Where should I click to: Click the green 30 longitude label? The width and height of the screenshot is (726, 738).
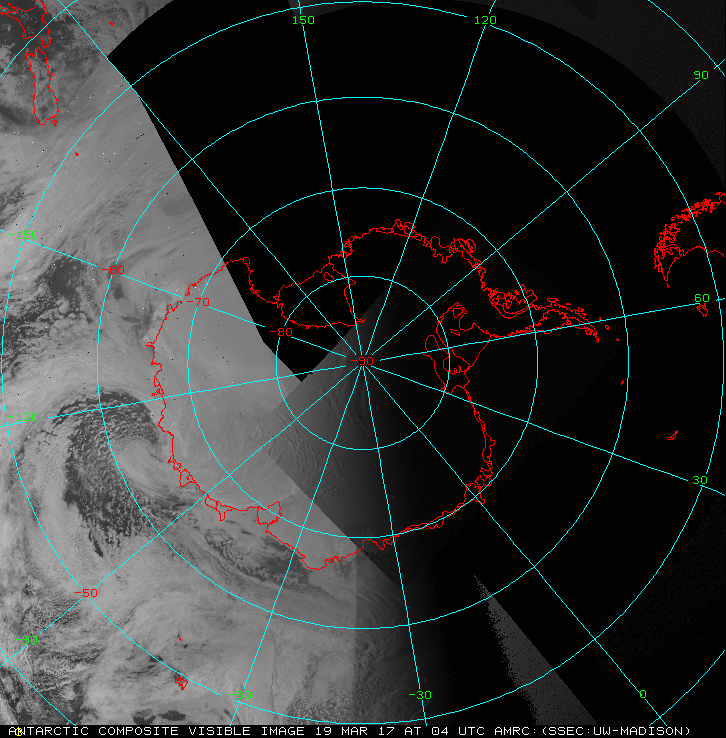700,480
